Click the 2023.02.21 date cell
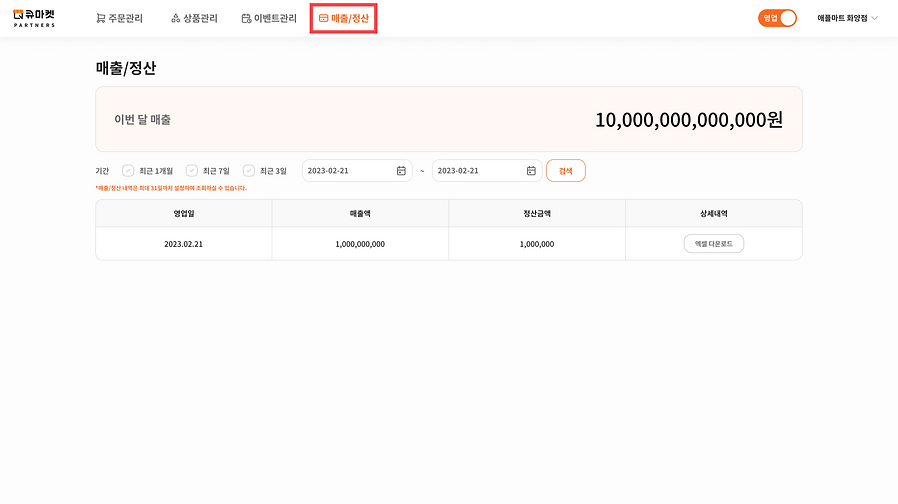The height and width of the screenshot is (504, 898). pyautogui.click(x=184, y=243)
